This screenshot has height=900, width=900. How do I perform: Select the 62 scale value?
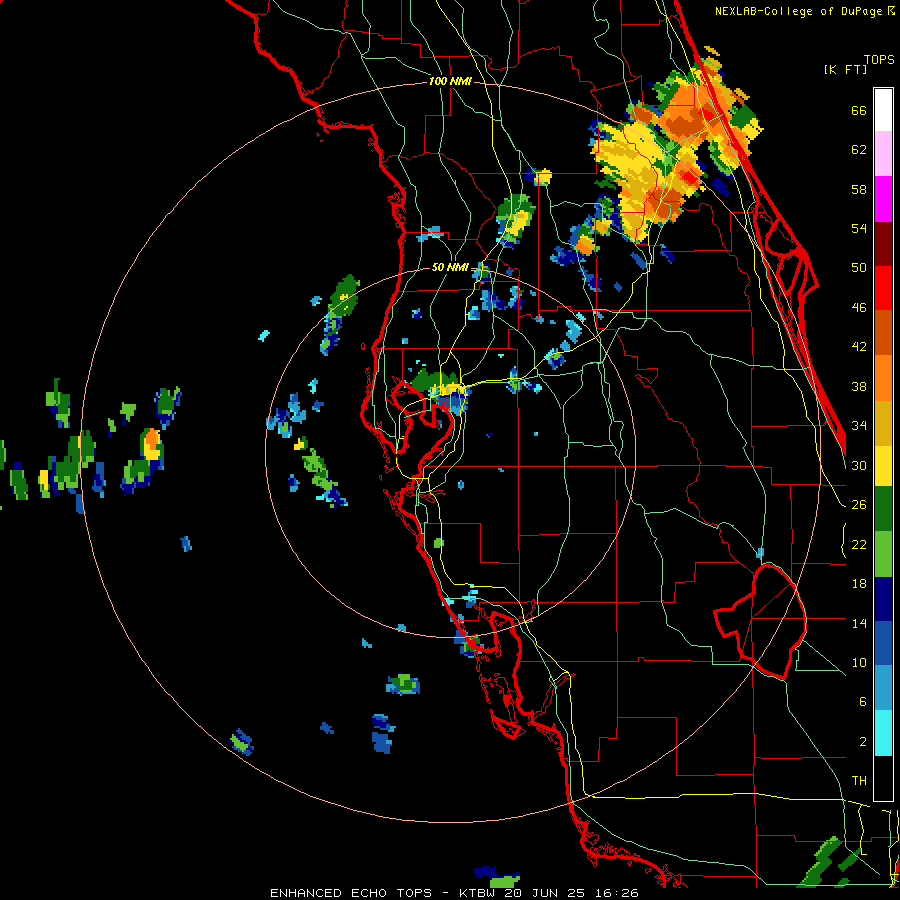(x=859, y=150)
